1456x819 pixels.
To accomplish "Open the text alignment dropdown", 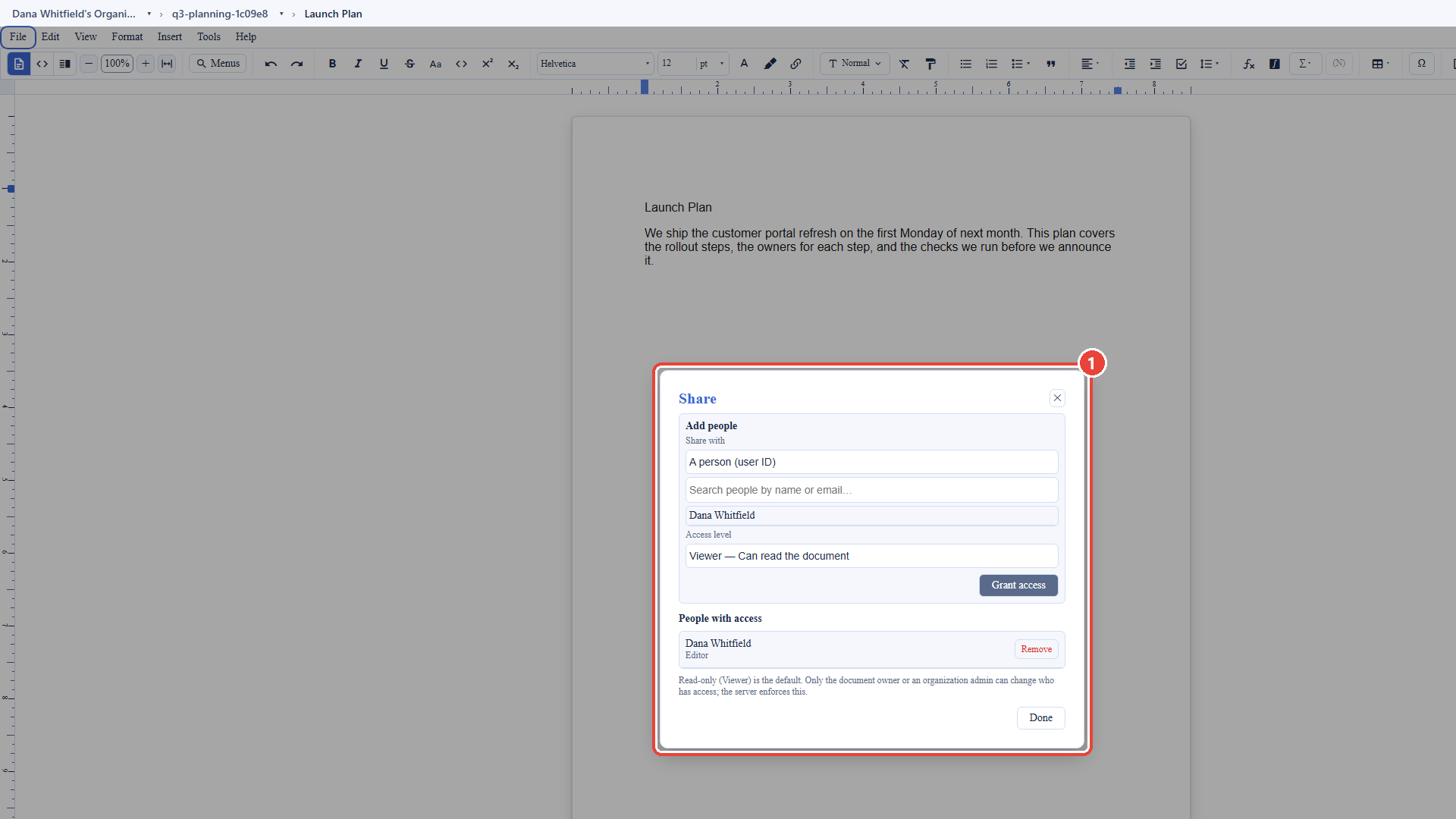I will coord(1090,64).
